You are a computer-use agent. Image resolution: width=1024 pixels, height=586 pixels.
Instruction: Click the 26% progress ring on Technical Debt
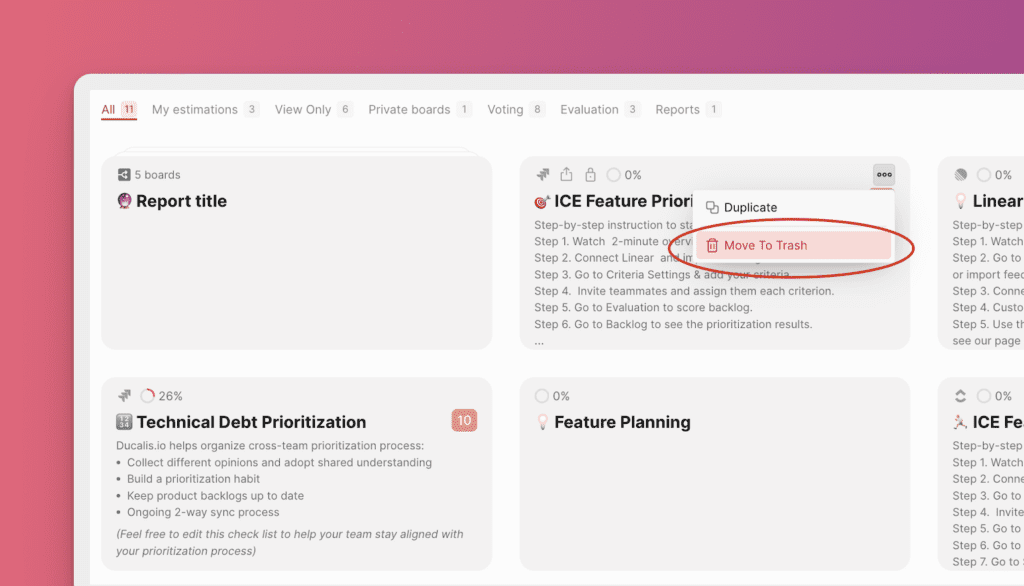pyautogui.click(x=148, y=396)
